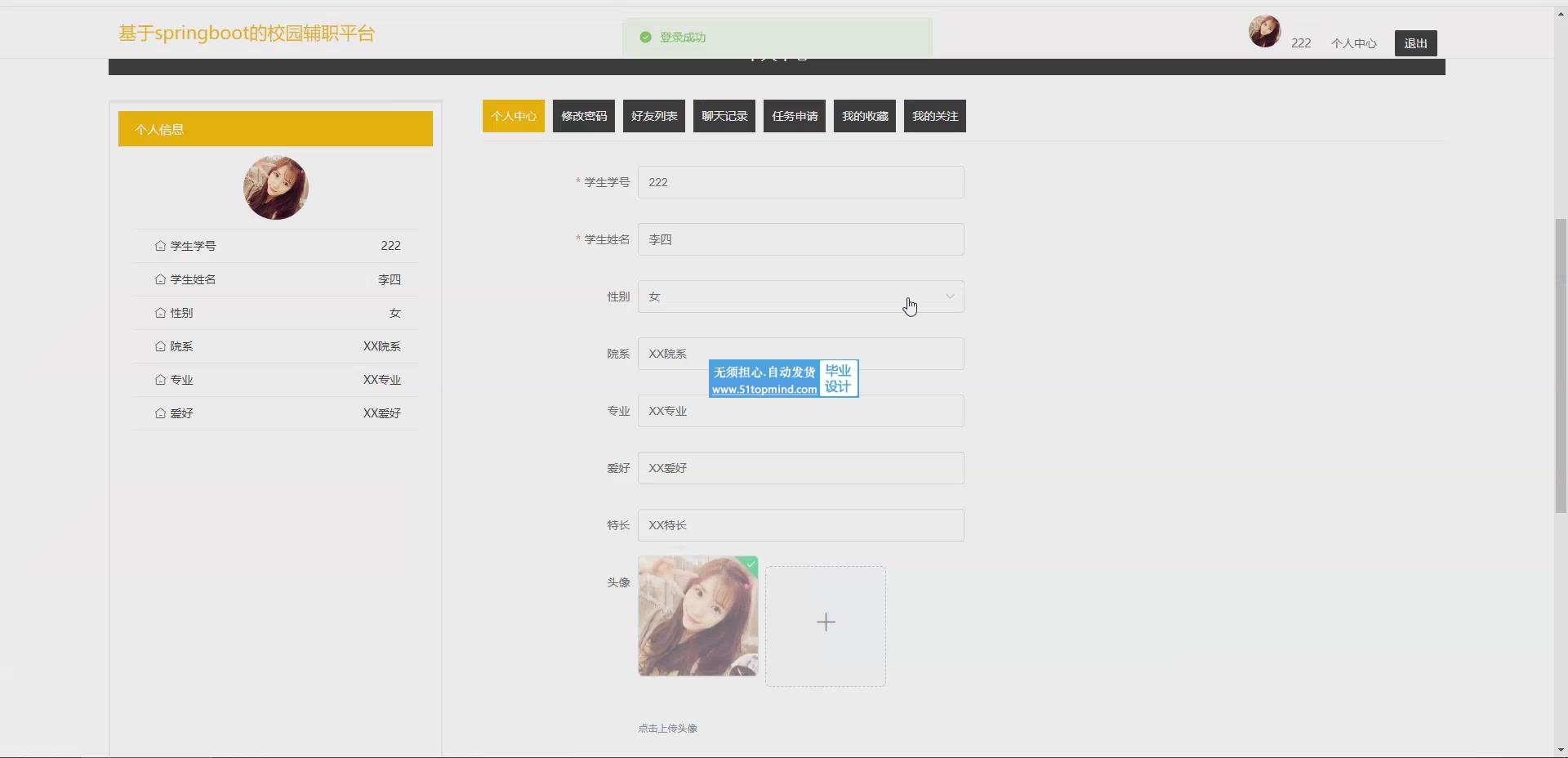The height and width of the screenshot is (758, 1568).
Task: Open the 好友列表 tab
Action: 654,116
